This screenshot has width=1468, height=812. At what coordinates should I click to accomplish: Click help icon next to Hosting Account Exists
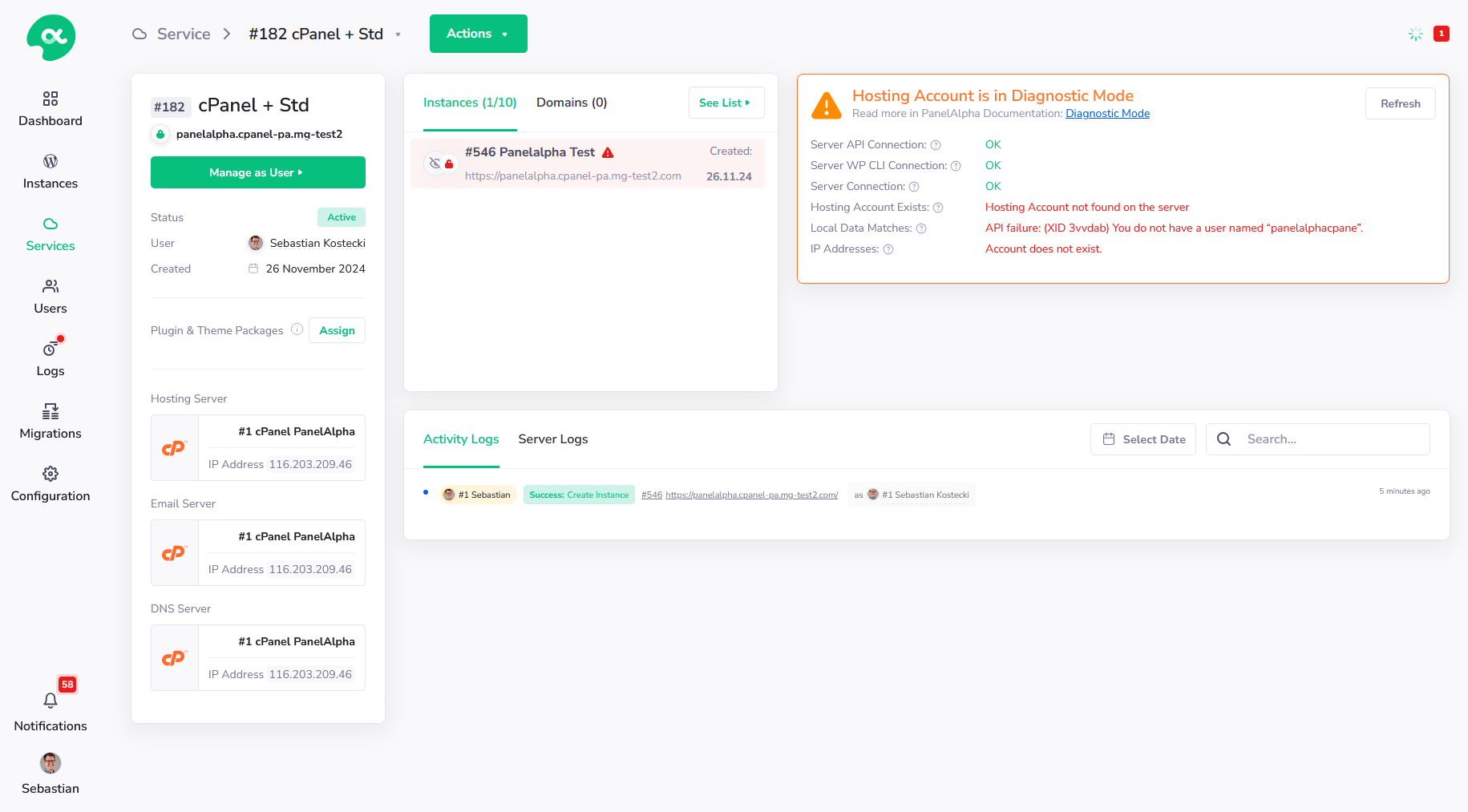pos(938,208)
